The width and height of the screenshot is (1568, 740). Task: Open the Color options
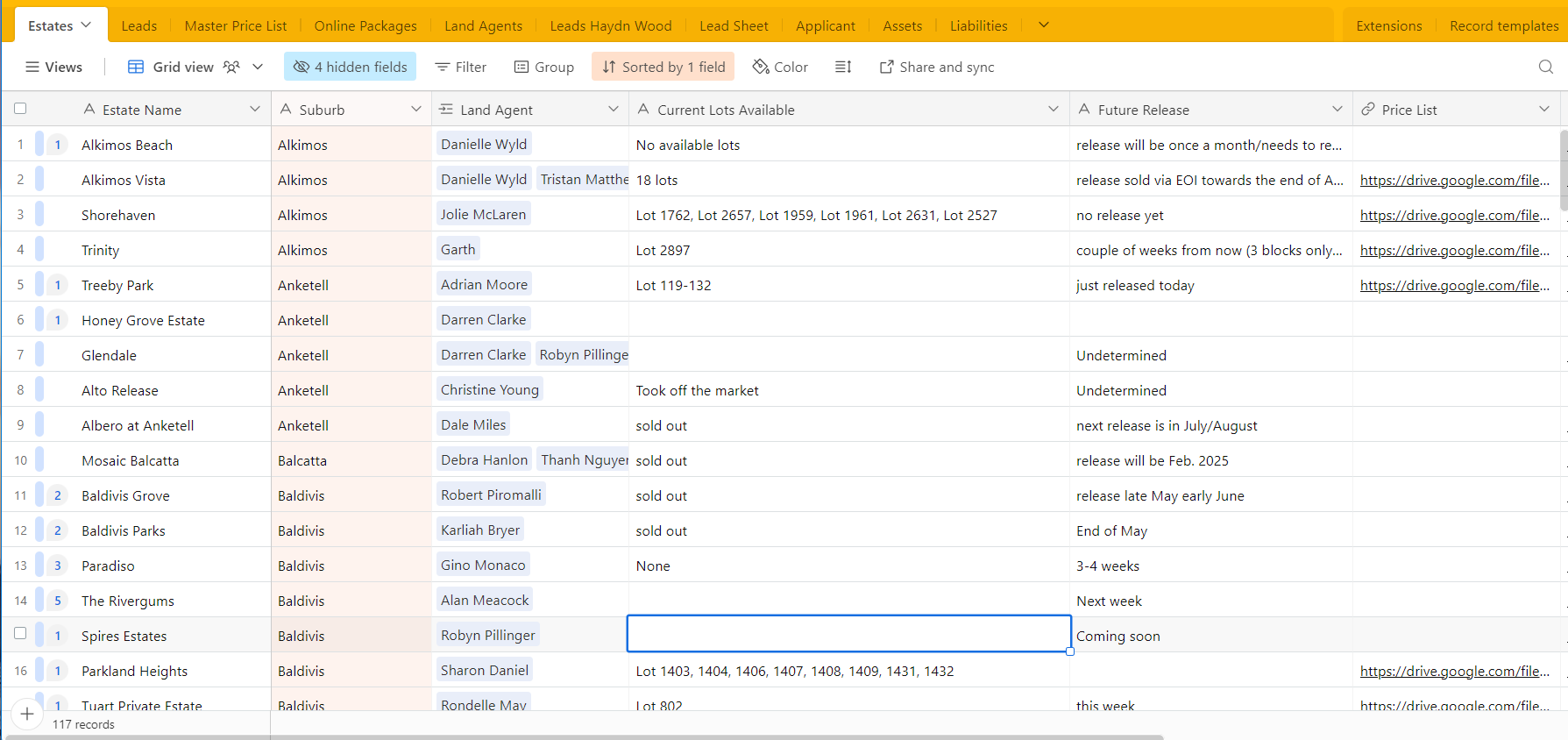tap(780, 67)
